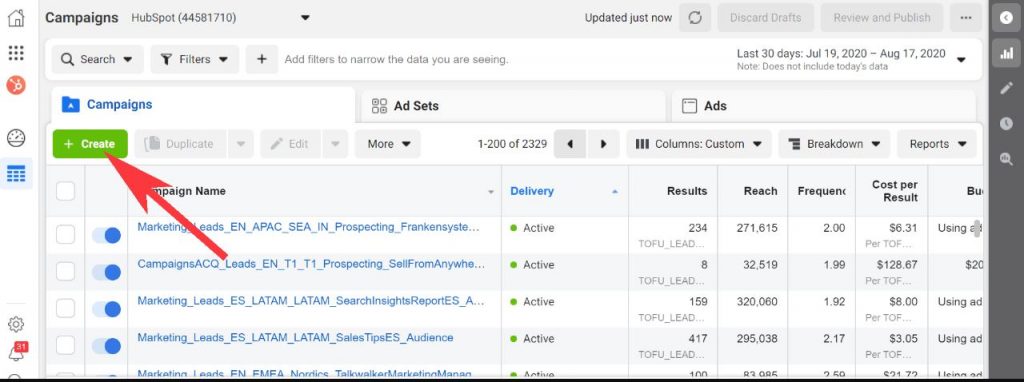Tick the select-all campaigns checkbox
This screenshot has height=382, width=1024.
65,191
